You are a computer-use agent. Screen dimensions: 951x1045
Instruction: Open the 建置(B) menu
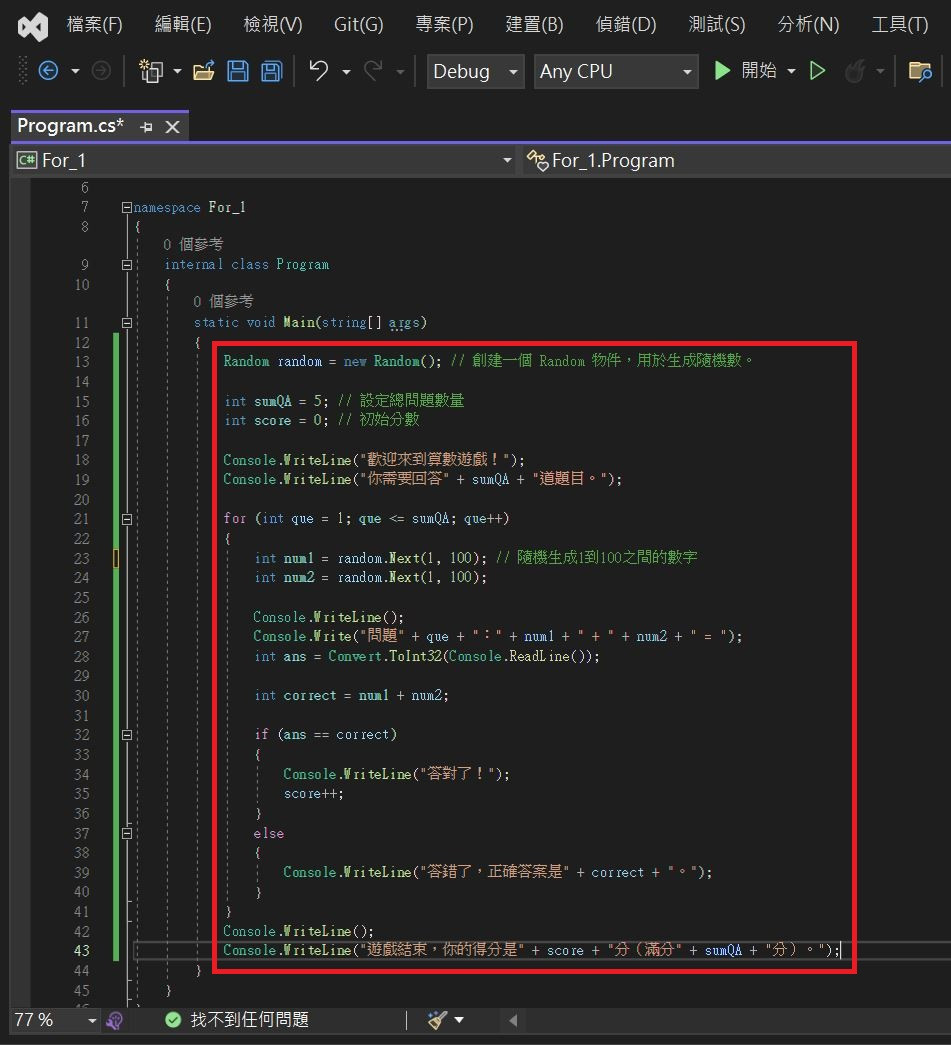pyautogui.click(x=534, y=25)
